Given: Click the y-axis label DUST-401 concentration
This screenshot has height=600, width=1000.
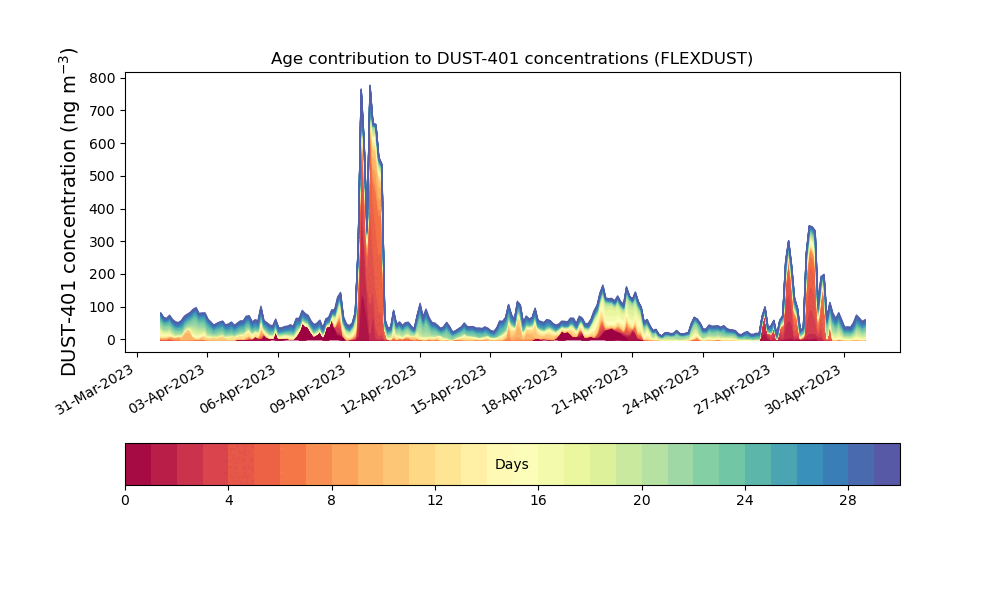Looking at the screenshot, I should 70,212.
